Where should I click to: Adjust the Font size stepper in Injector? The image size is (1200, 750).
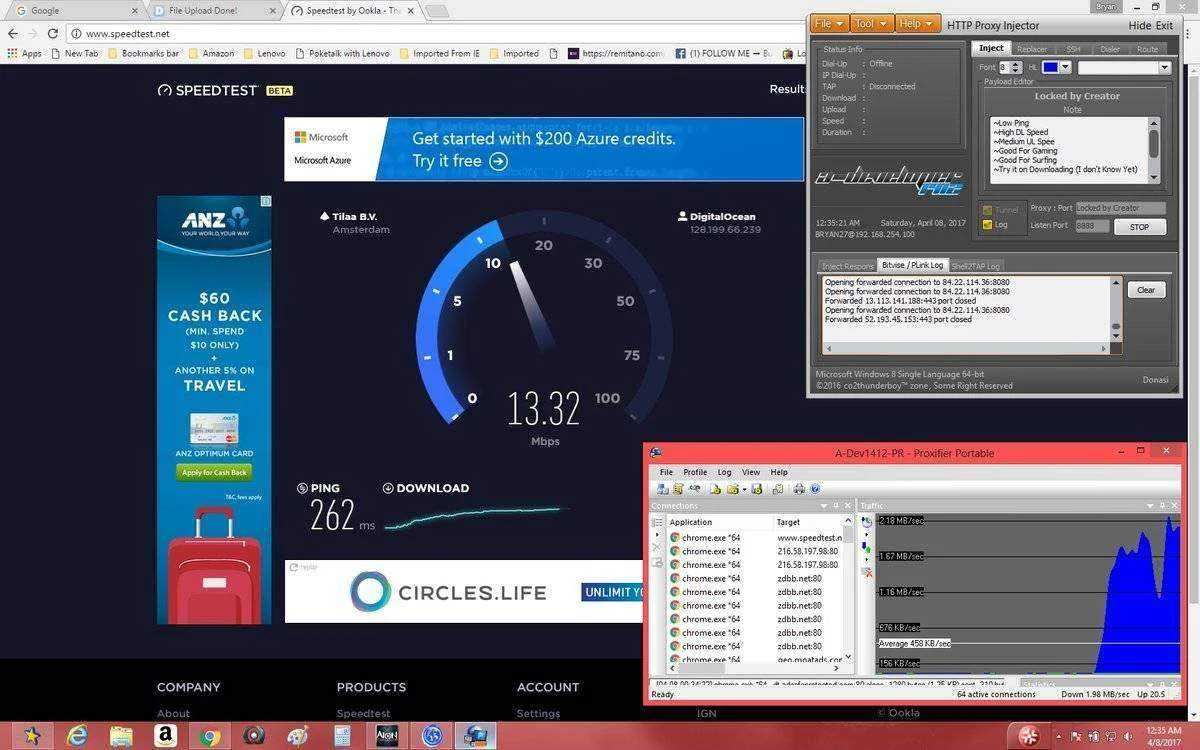click(1015, 67)
